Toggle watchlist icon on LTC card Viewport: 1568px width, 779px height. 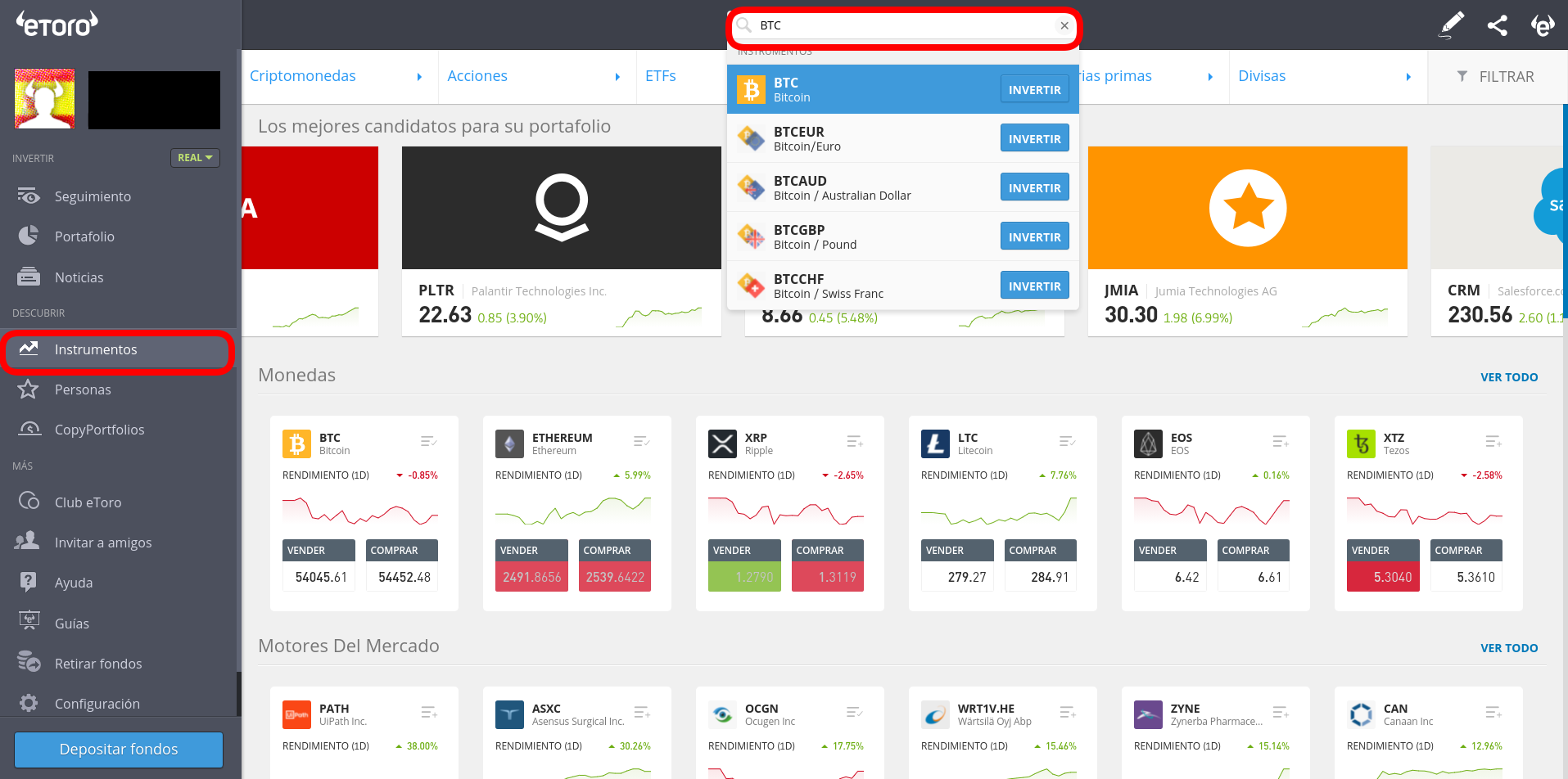click(x=1068, y=442)
